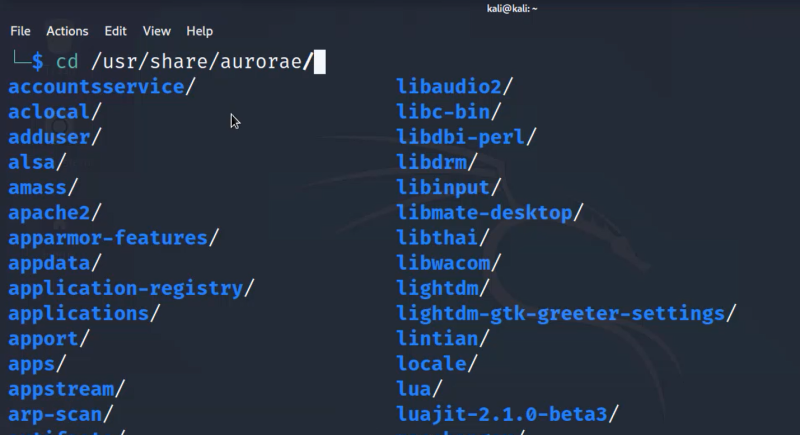Open the File menu
Viewport: 800px width, 435px height.
(20, 31)
